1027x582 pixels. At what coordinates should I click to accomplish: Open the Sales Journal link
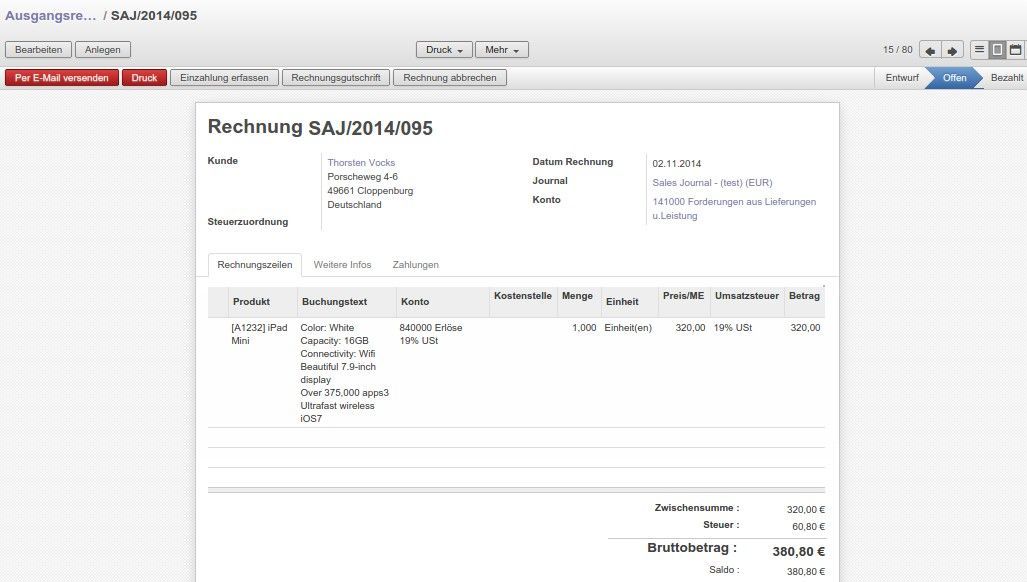(712, 183)
